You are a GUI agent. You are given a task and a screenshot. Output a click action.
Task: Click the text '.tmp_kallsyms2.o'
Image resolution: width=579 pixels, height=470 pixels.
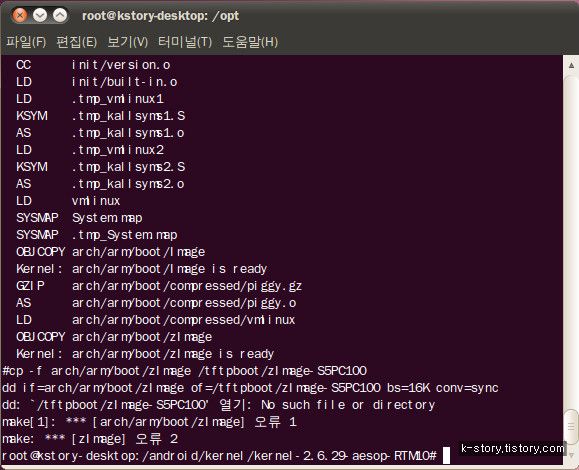click(x=128, y=184)
